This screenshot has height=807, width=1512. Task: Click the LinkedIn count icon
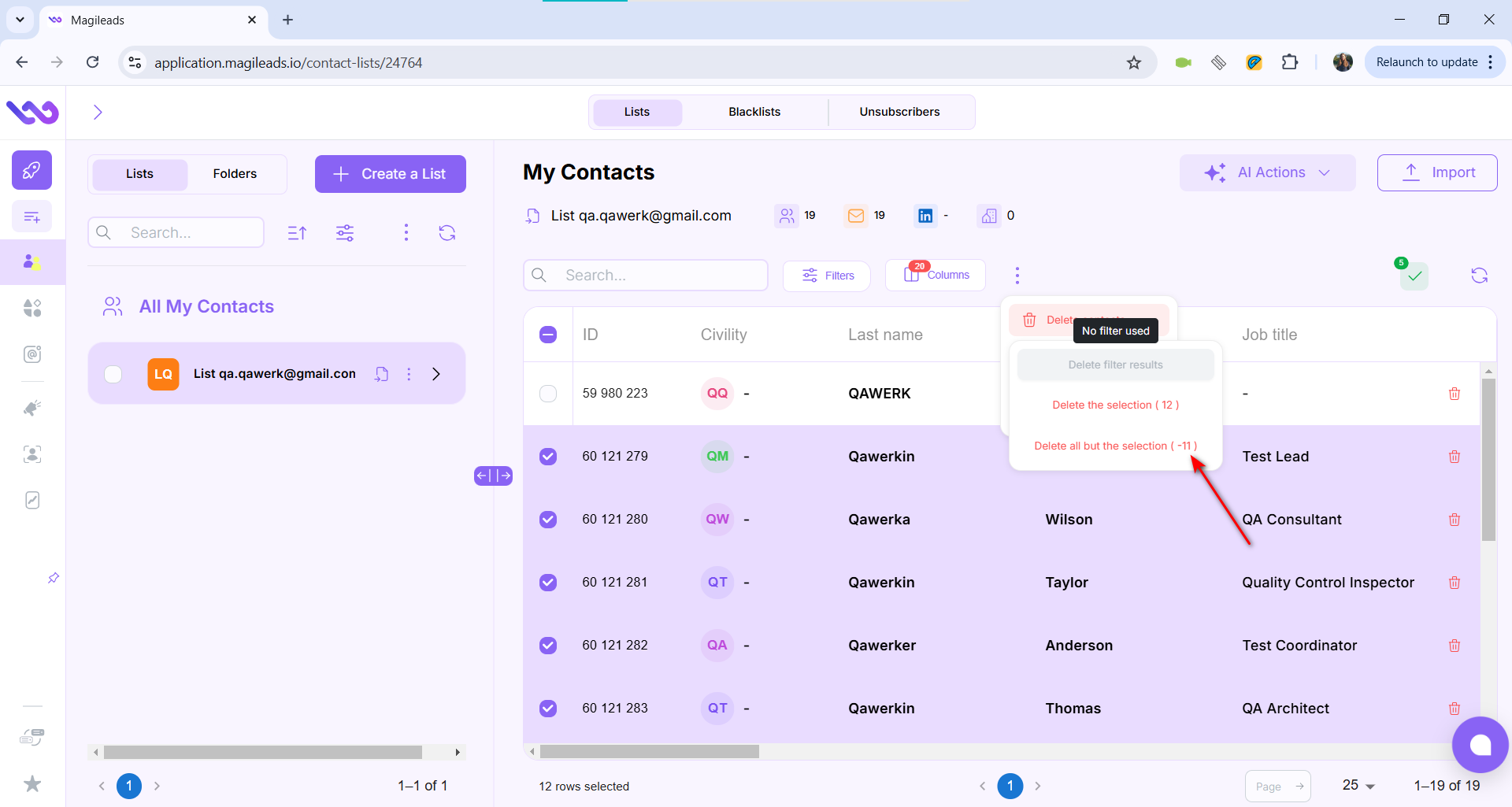click(925, 216)
